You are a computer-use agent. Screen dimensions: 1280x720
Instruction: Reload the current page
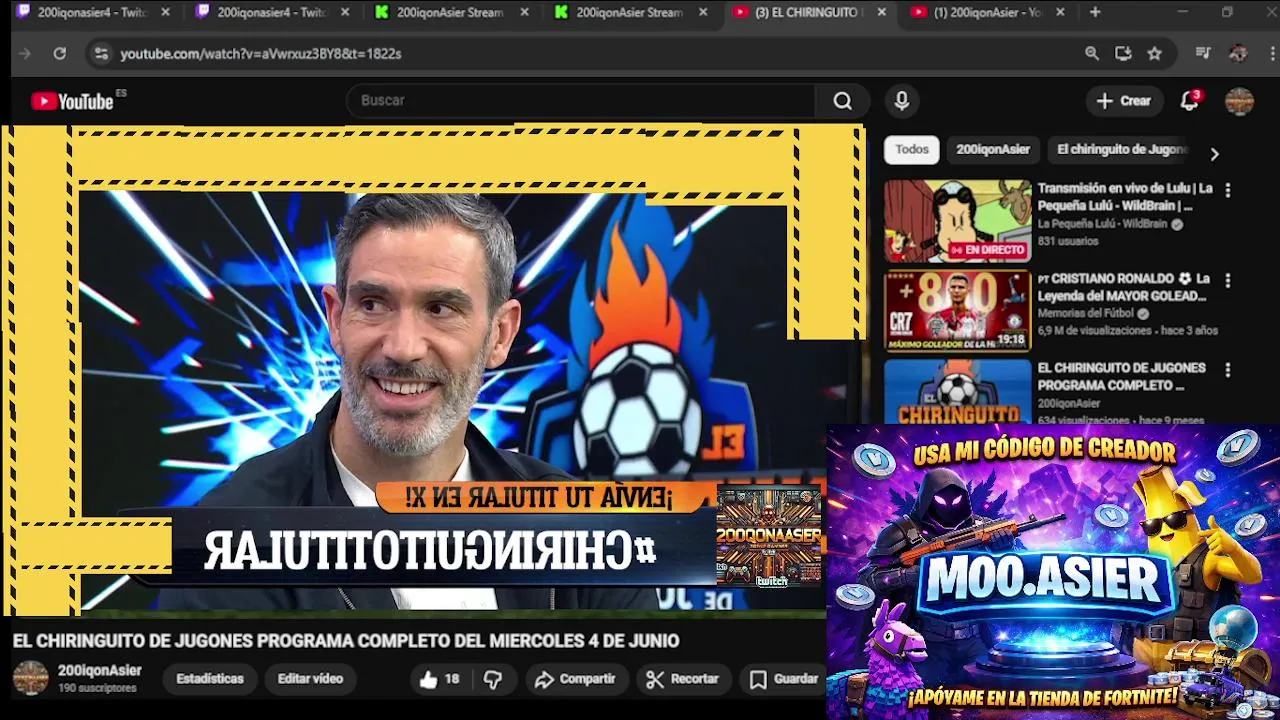59,53
